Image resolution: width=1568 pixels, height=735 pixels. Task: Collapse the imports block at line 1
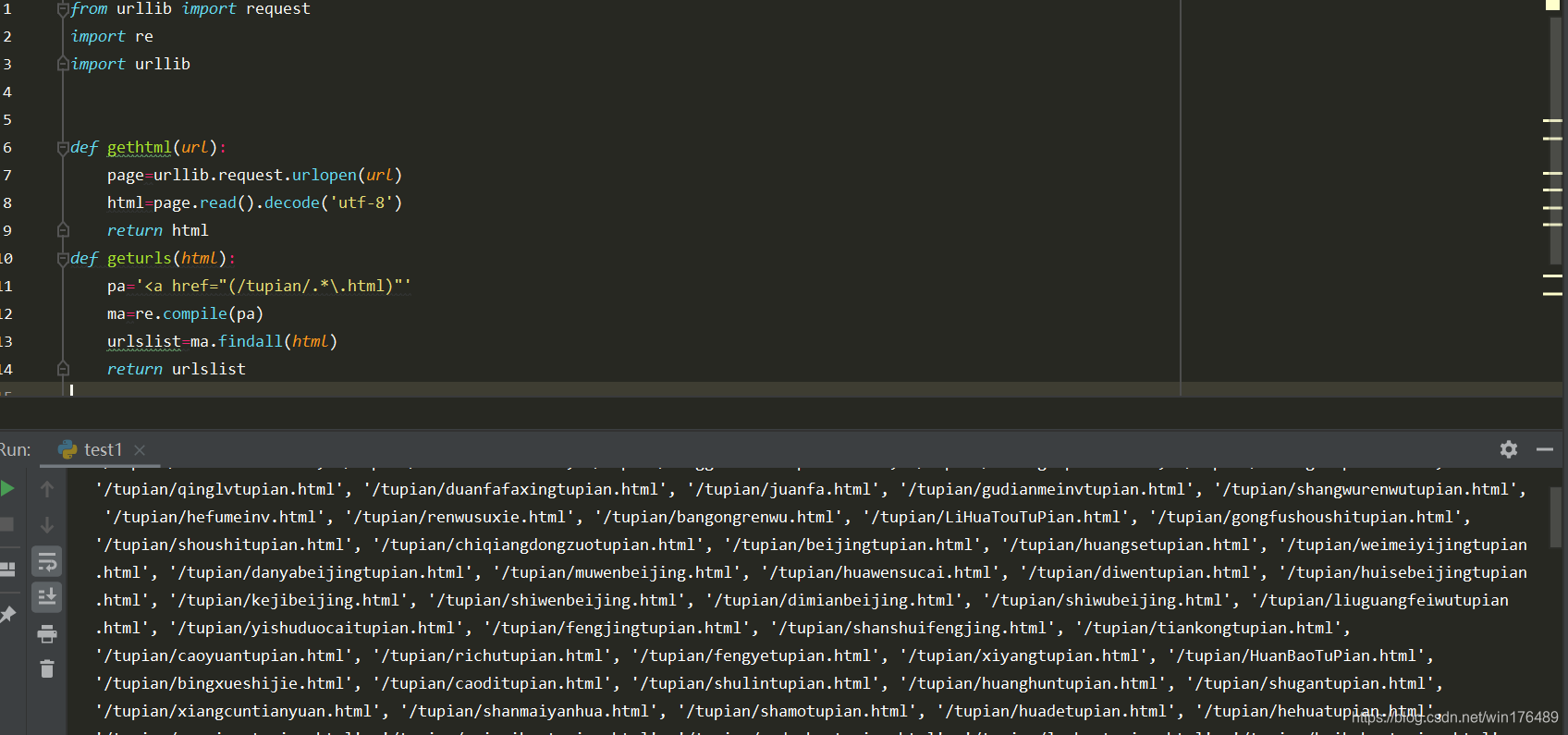(x=63, y=9)
